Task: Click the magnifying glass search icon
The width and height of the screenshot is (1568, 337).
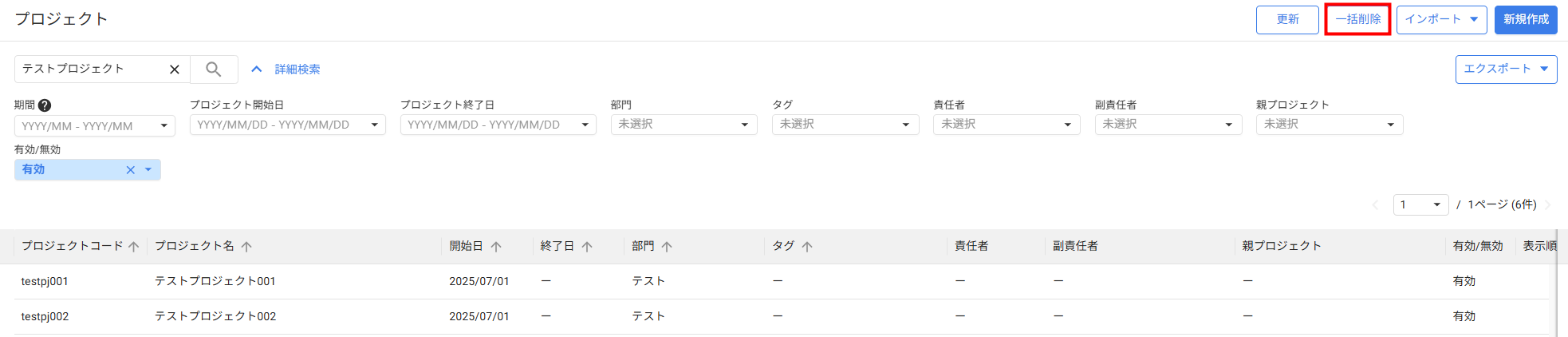Action: point(214,69)
